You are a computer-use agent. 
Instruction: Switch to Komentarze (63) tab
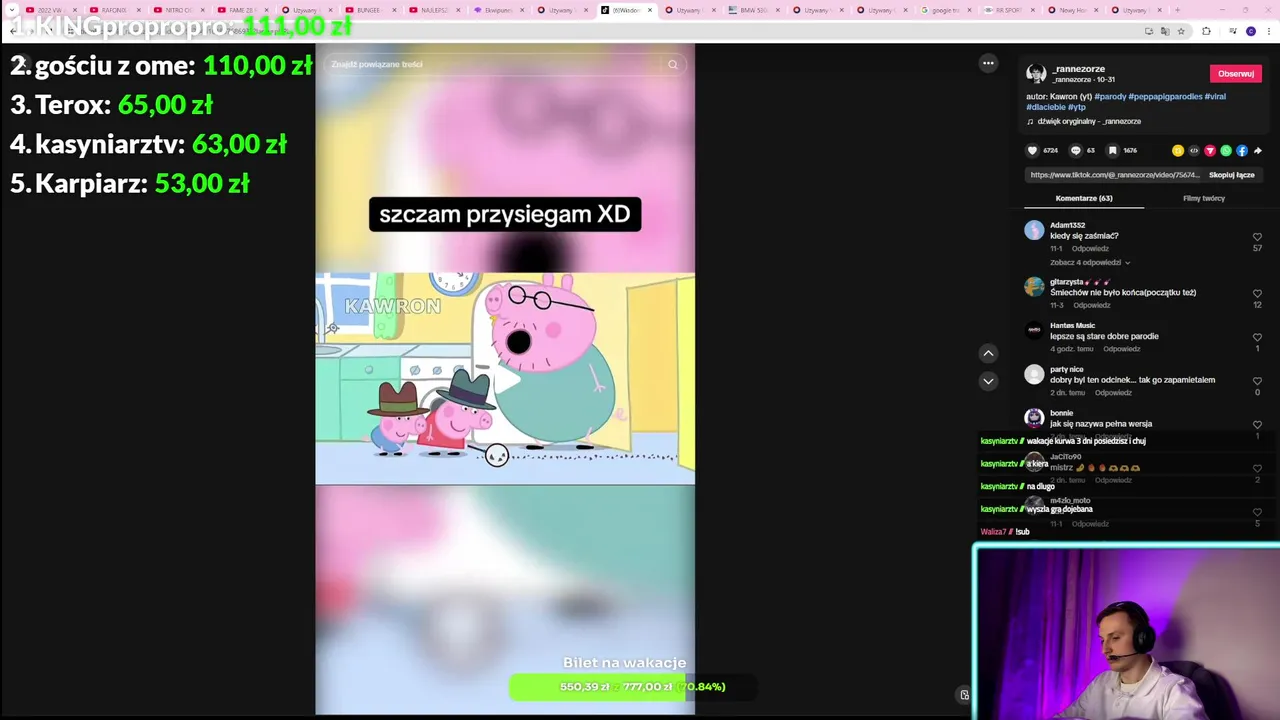pos(1084,198)
